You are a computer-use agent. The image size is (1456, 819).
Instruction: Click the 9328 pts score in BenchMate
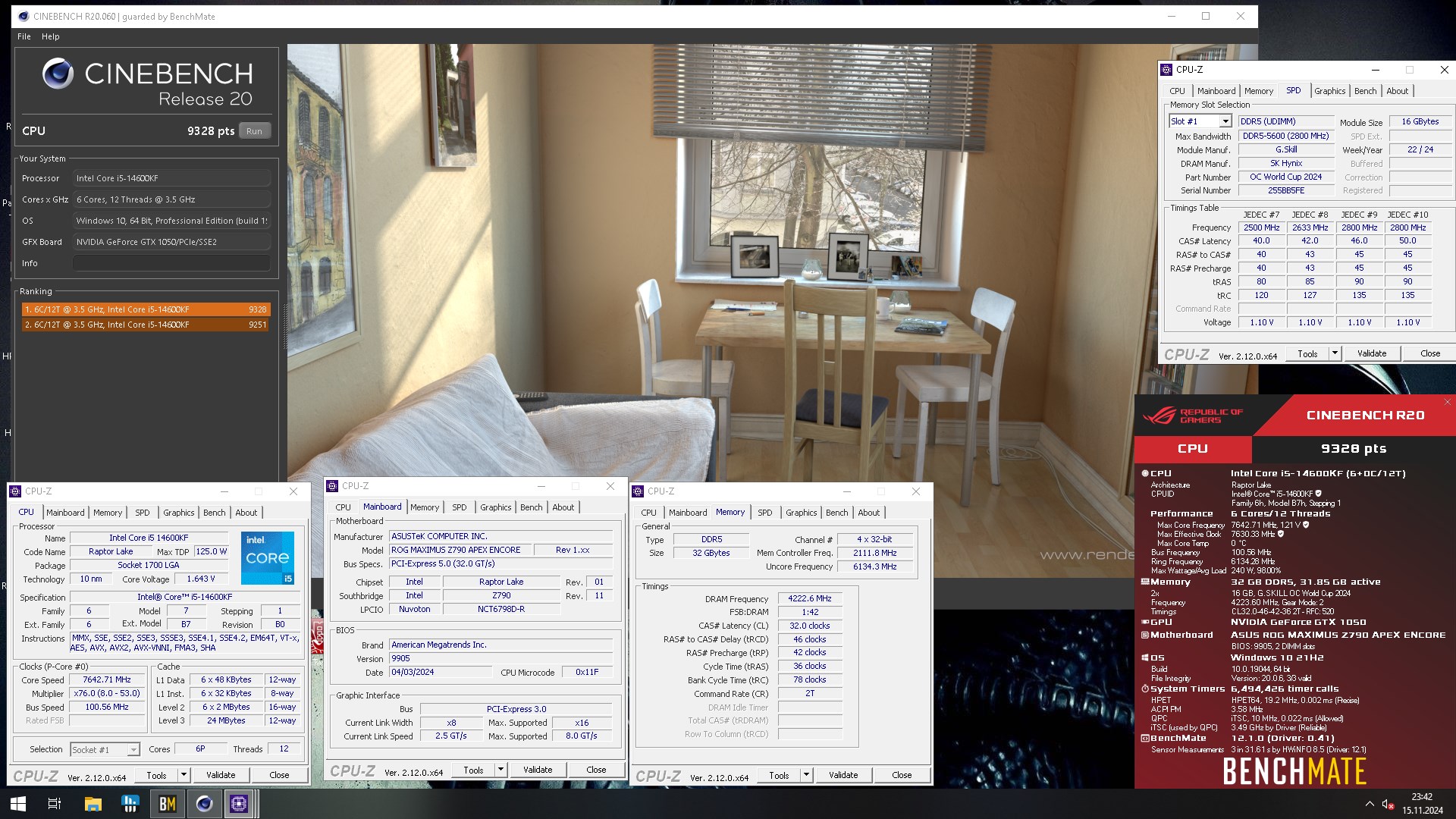coord(1354,449)
